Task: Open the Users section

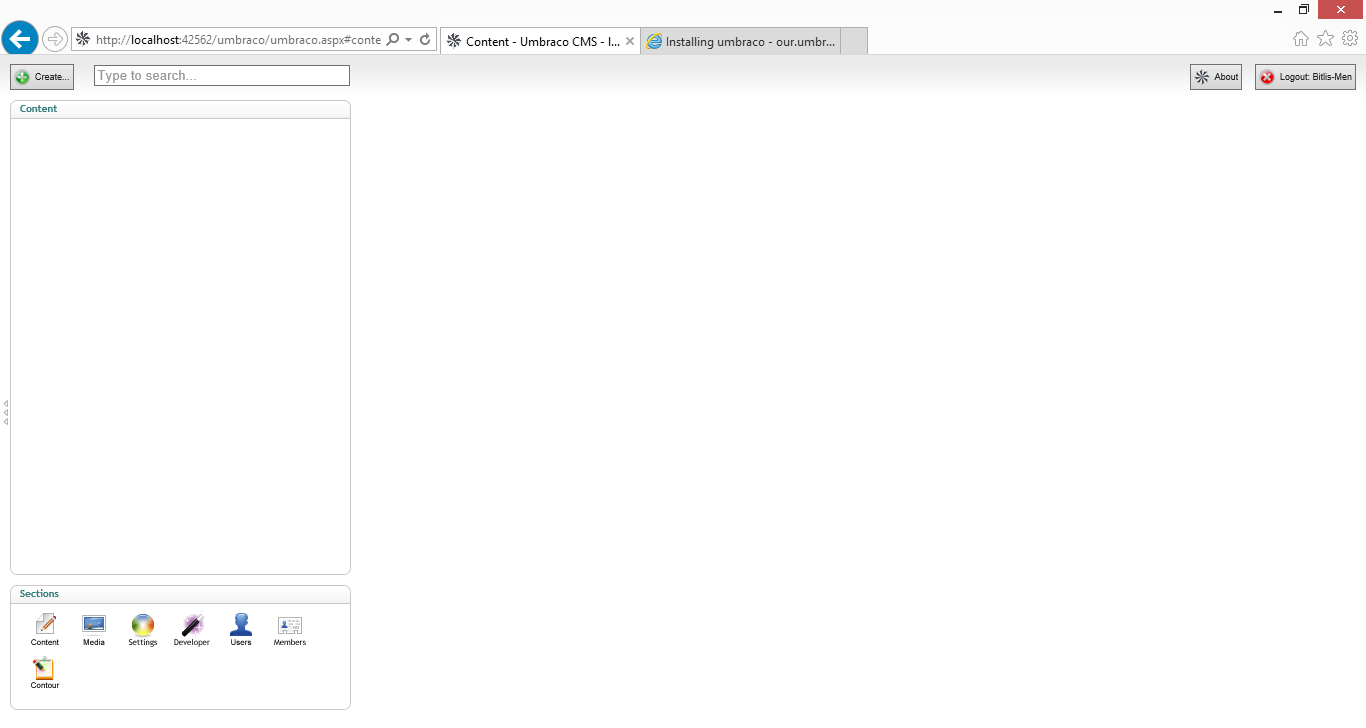Action: 241,630
